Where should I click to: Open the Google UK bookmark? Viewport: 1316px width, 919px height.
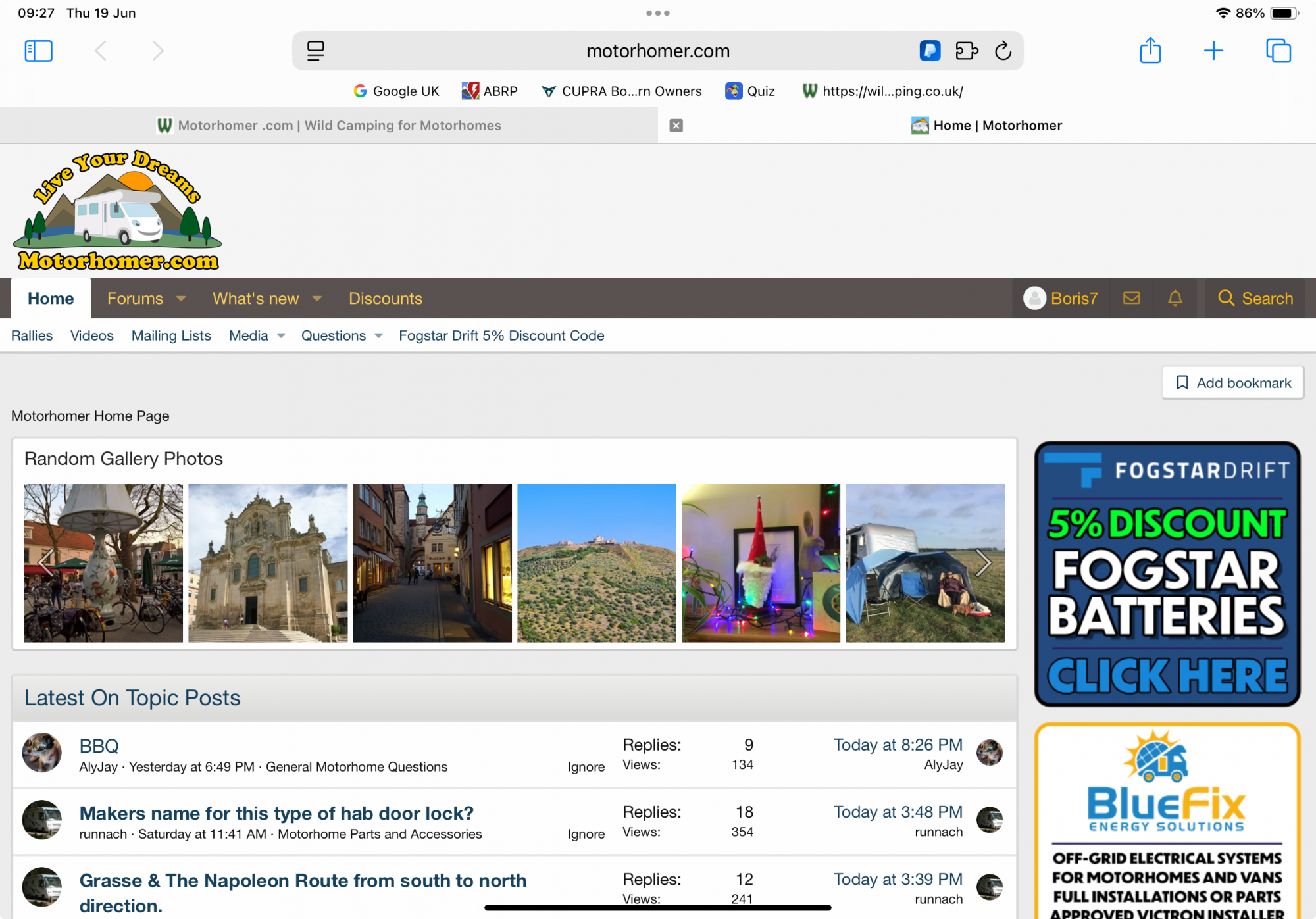[x=396, y=91]
